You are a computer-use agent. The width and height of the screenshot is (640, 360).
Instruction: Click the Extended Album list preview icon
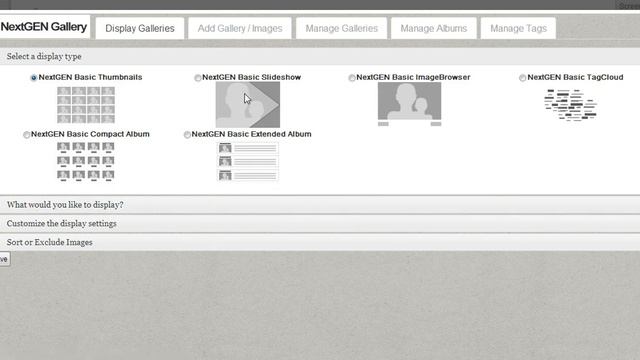point(248,161)
